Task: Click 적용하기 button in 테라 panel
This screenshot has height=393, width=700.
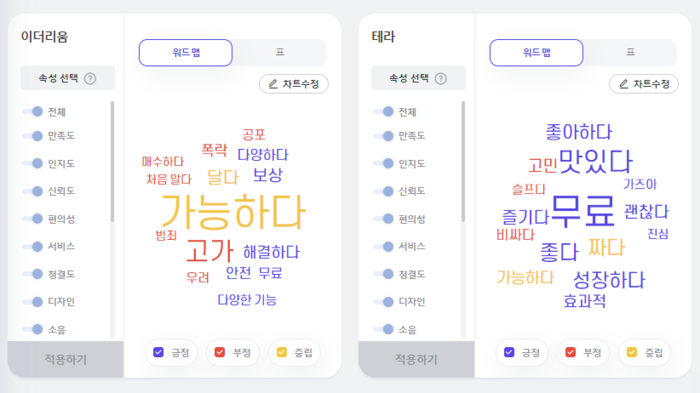Action: pos(417,360)
